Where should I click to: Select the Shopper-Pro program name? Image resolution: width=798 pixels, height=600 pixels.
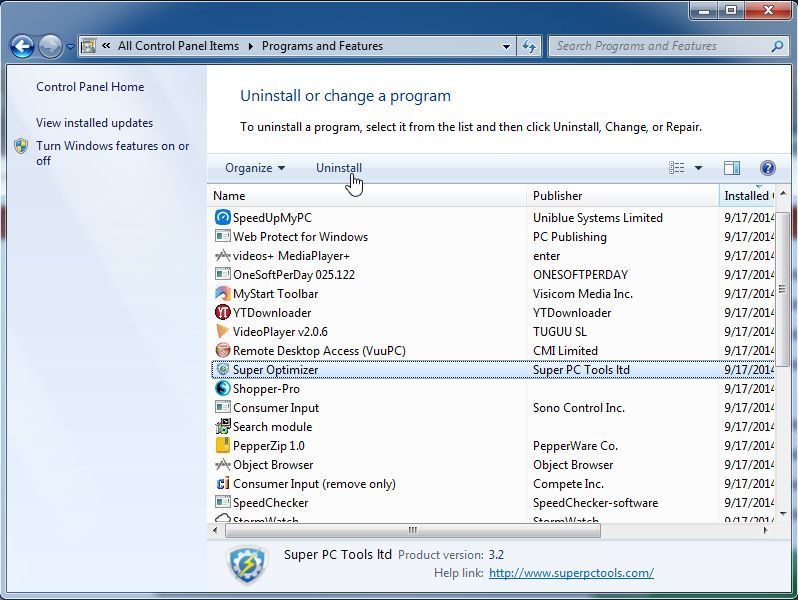tap(266, 389)
